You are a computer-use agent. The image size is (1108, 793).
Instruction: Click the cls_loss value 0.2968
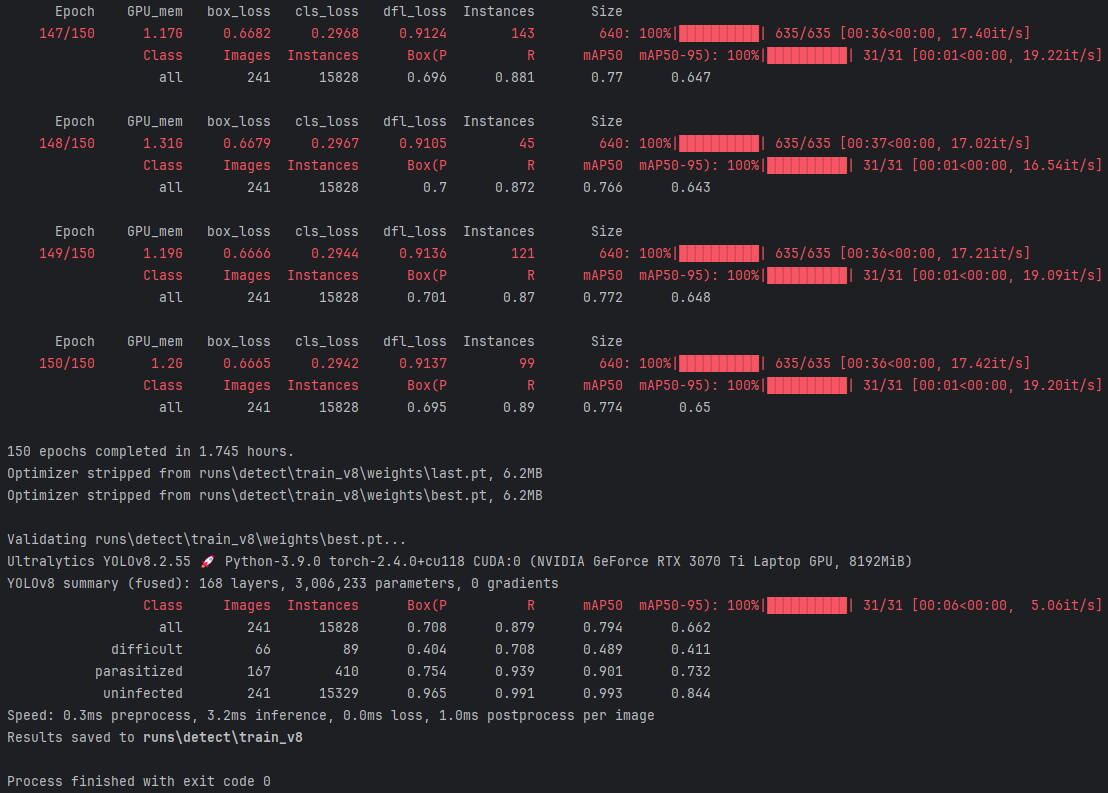click(335, 33)
